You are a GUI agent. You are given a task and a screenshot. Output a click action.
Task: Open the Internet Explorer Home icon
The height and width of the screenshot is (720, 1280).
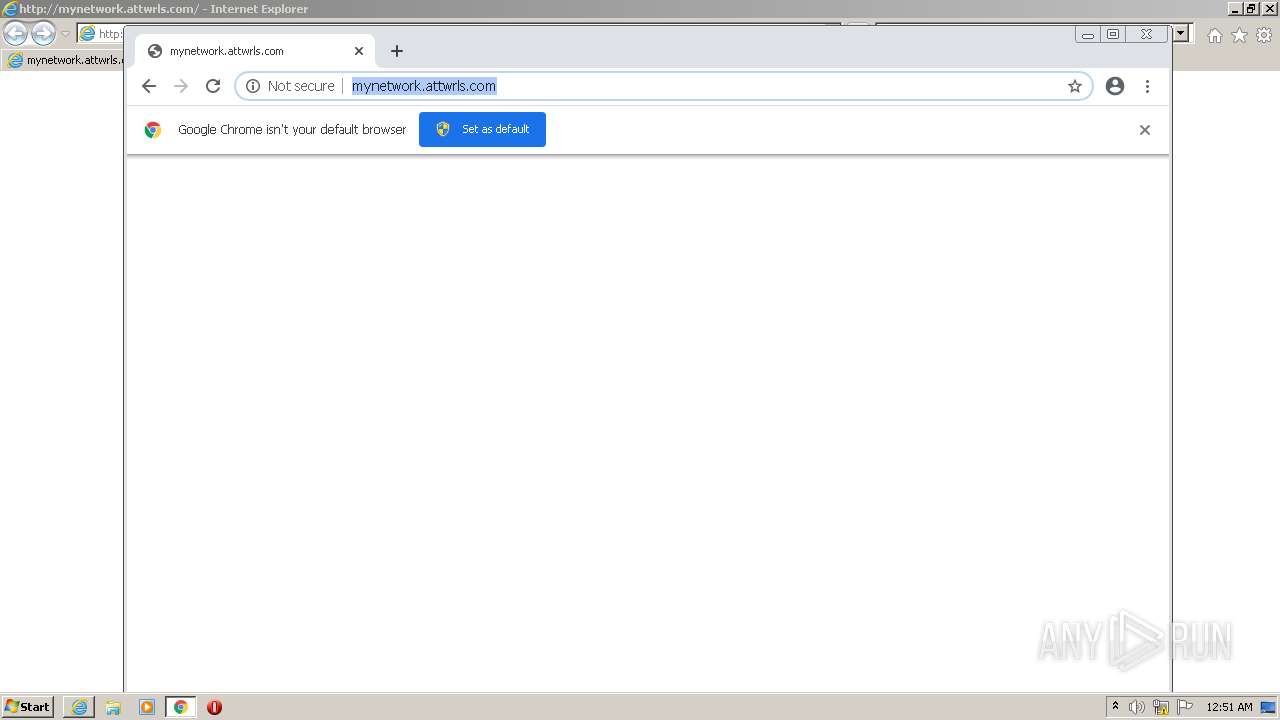1214,35
